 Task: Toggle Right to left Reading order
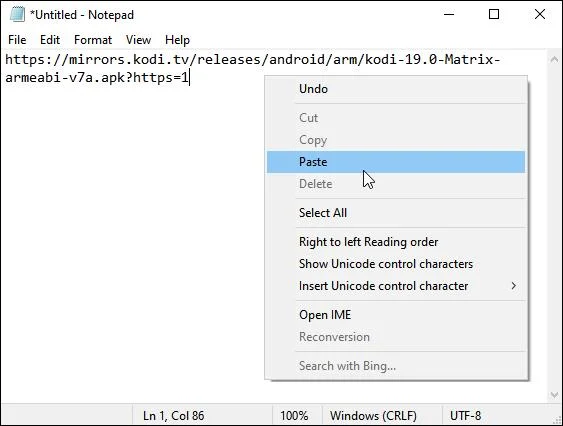pos(396,242)
